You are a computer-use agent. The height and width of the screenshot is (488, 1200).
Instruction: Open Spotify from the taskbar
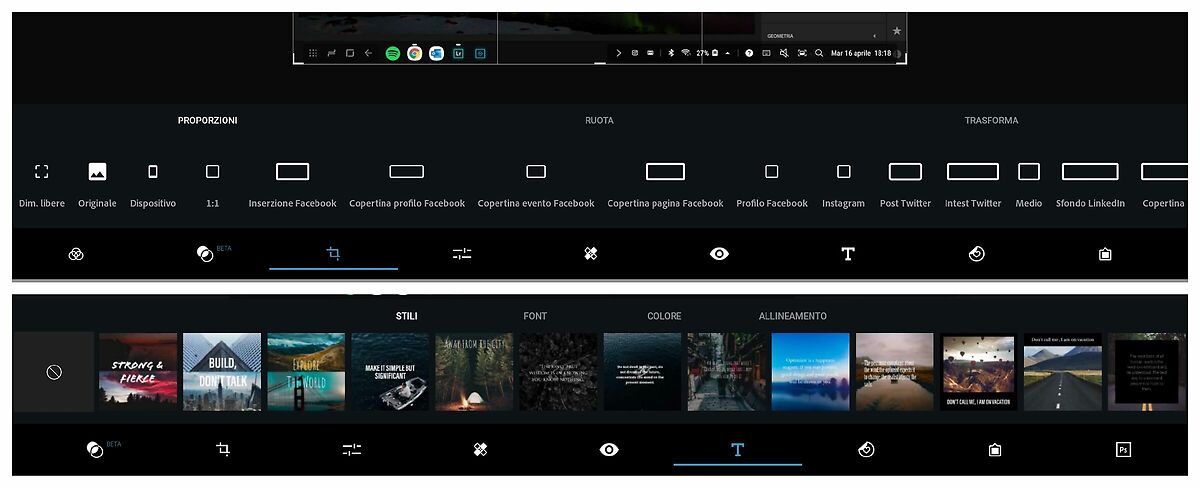coord(393,53)
